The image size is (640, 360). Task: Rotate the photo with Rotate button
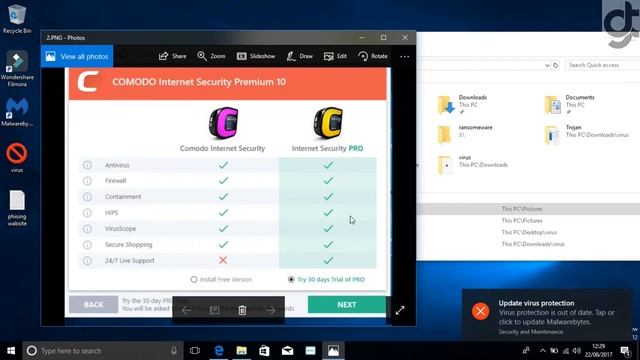point(373,56)
